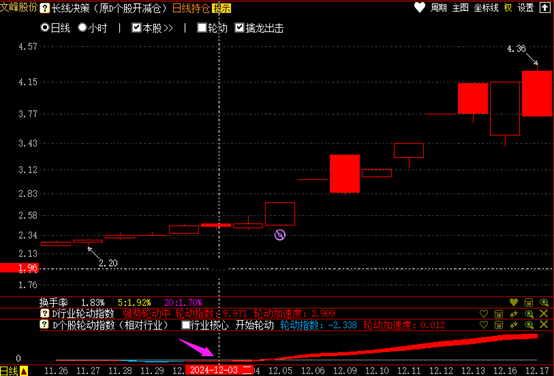Image resolution: width=554 pixels, height=376 pixels.
Task: Toggle the 行业核心 checkbox
Action: [186, 325]
